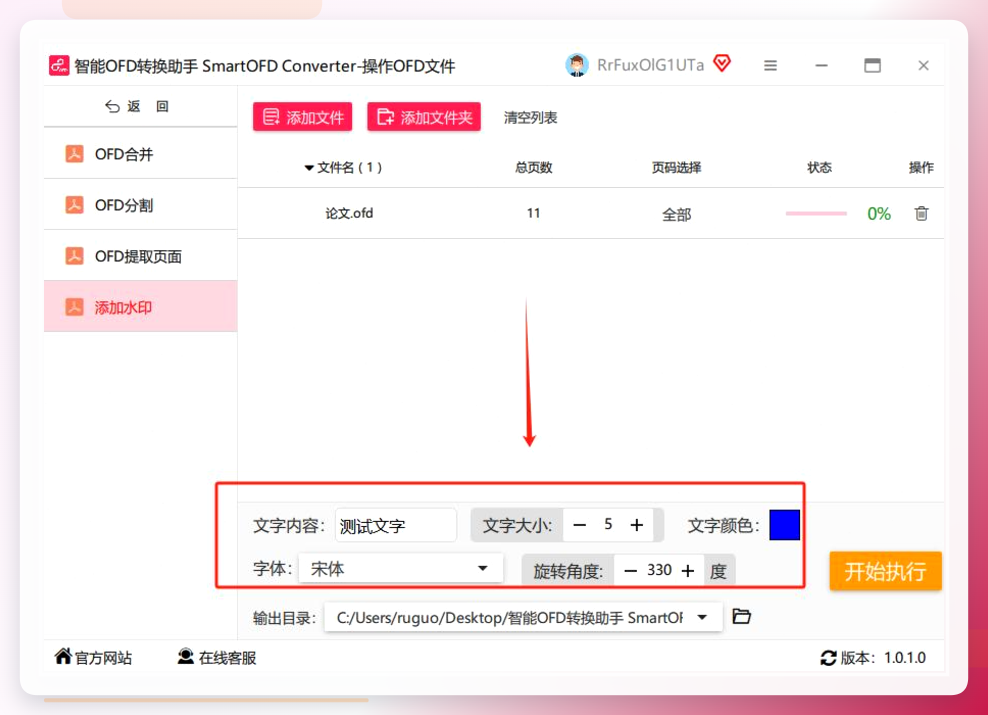
Task: Click the 版本 1.0.1.0 text
Action: (883, 658)
